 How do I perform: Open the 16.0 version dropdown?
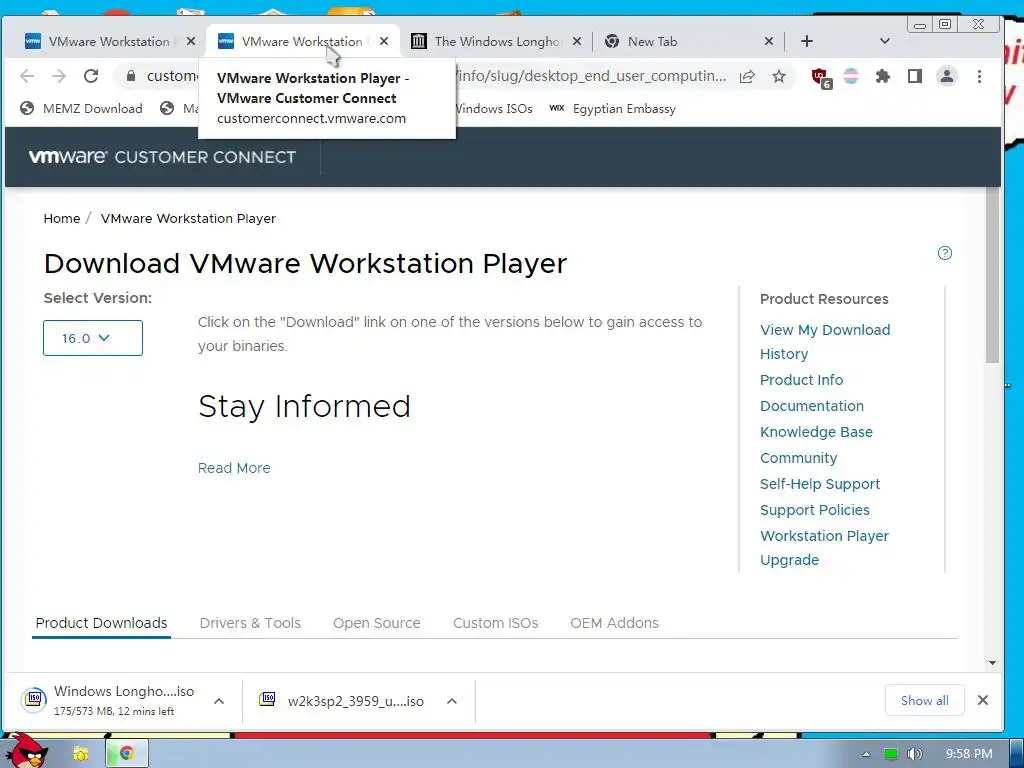point(93,338)
